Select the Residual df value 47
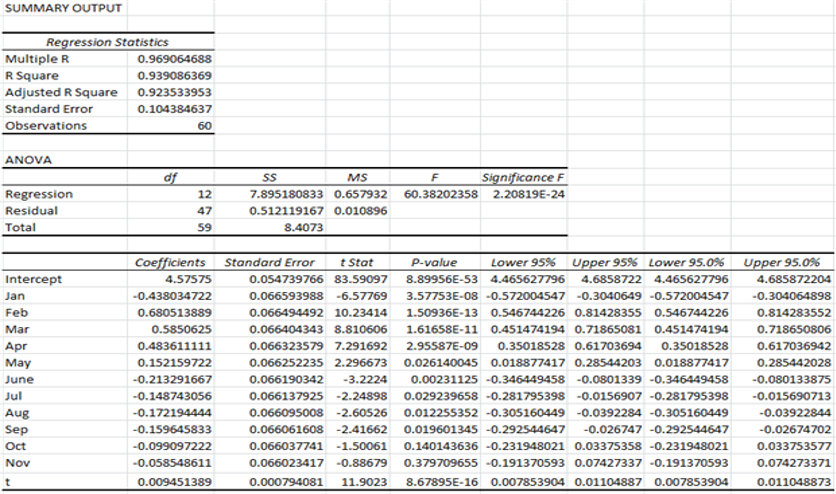The image size is (836, 494). pyautogui.click(x=205, y=211)
